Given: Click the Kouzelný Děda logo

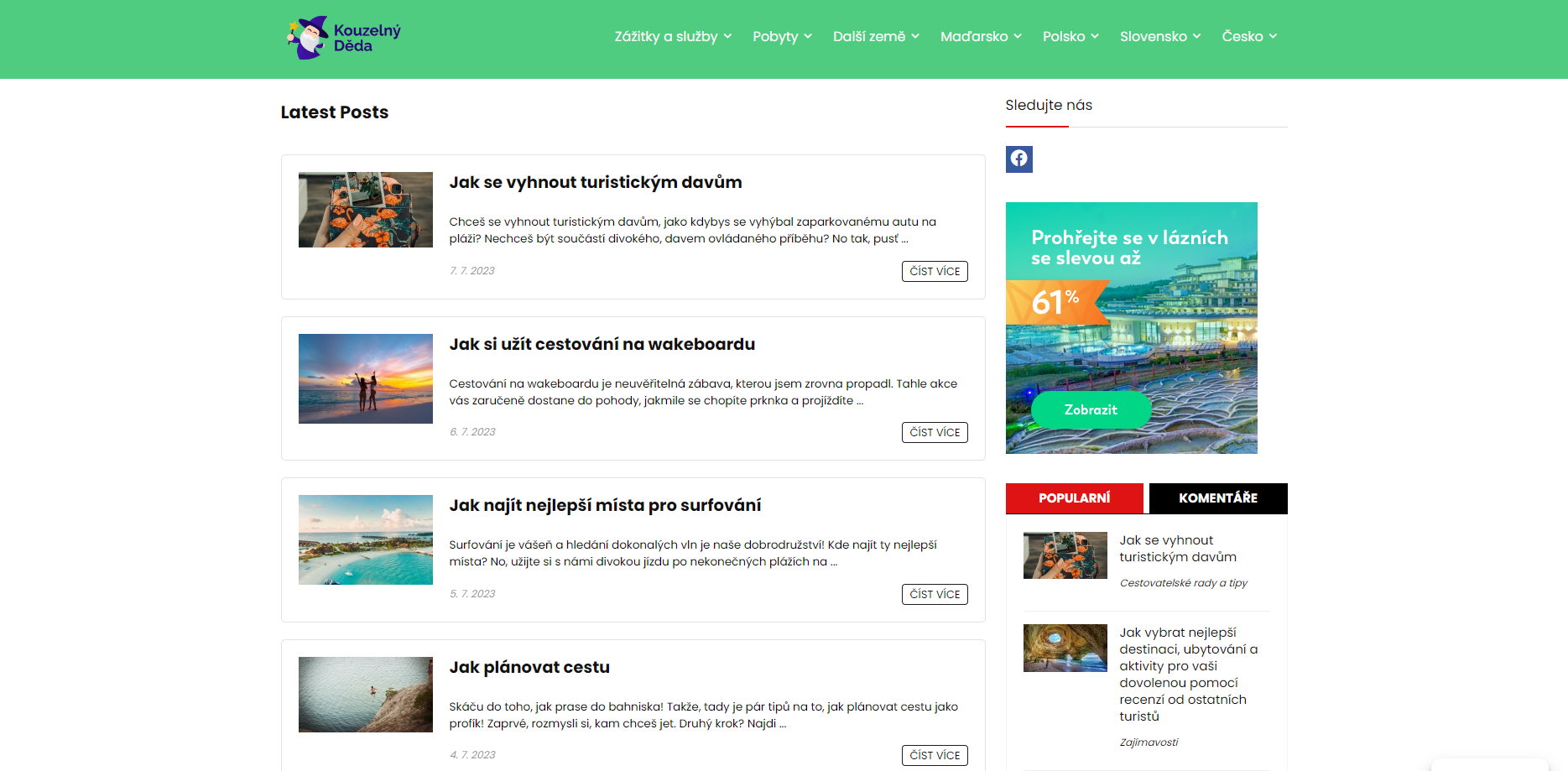Looking at the screenshot, I should click(x=344, y=38).
